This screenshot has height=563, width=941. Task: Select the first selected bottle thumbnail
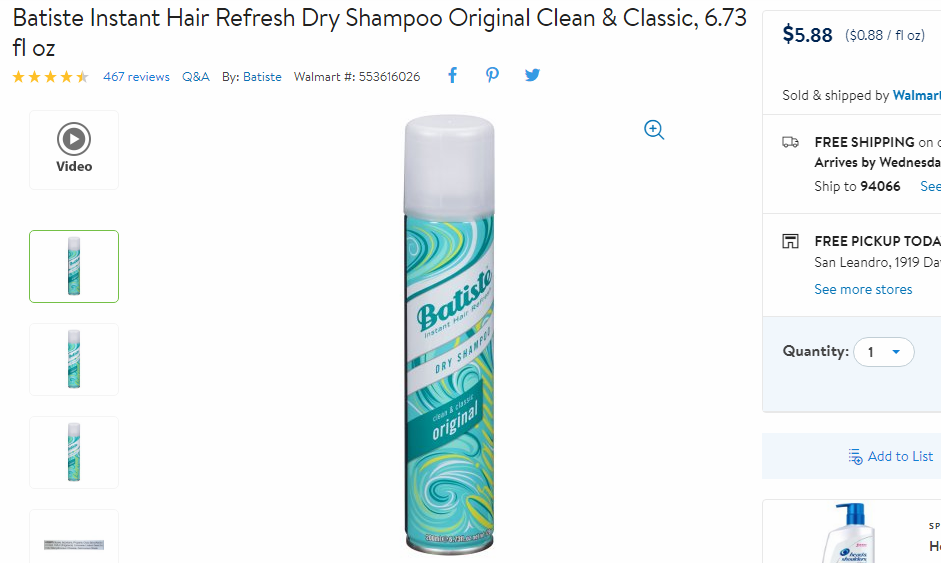(x=74, y=266)
